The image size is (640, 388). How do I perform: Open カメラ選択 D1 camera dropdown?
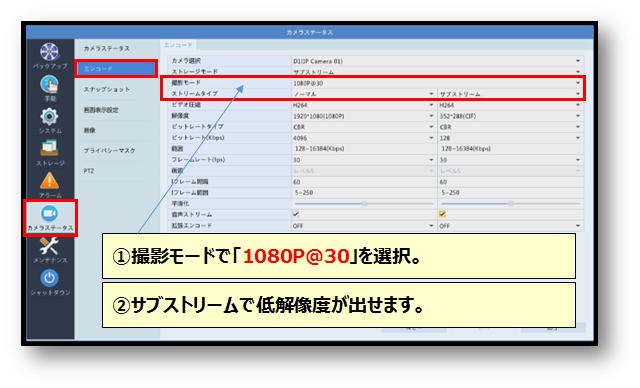click(x=437, y=61)
